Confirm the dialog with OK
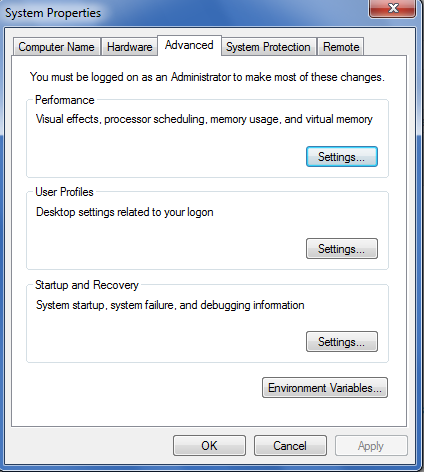 click(209, 446)
